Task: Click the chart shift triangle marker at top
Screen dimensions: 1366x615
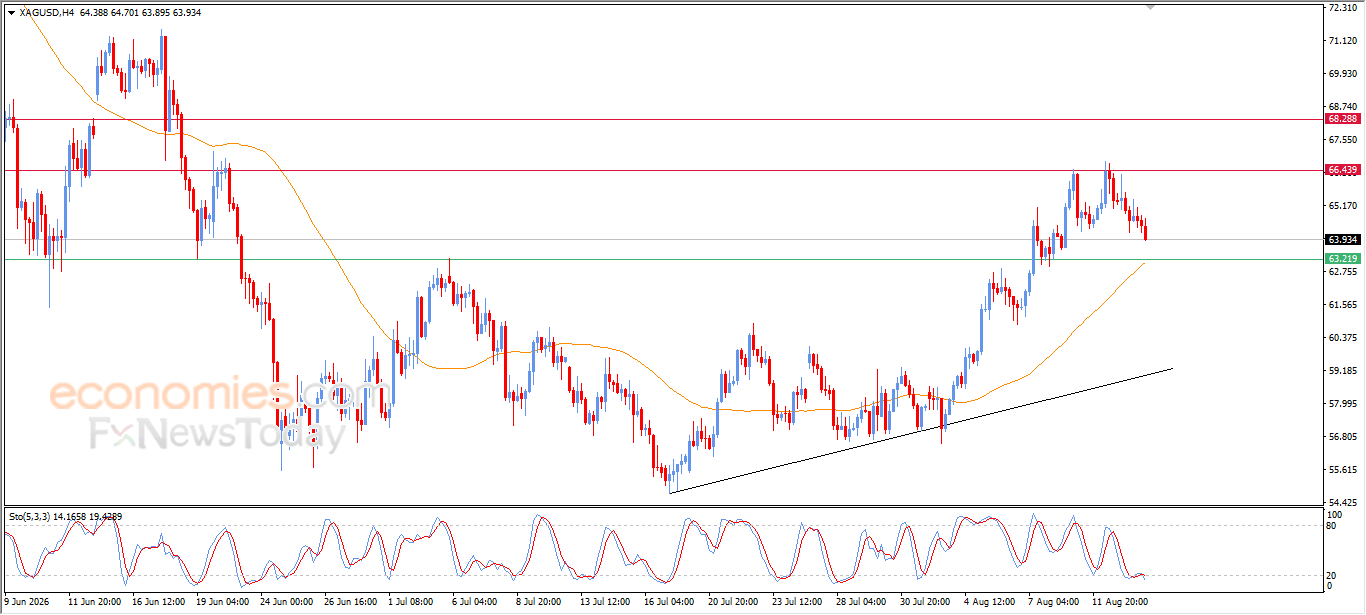Action: click(x=1150, y=7)
